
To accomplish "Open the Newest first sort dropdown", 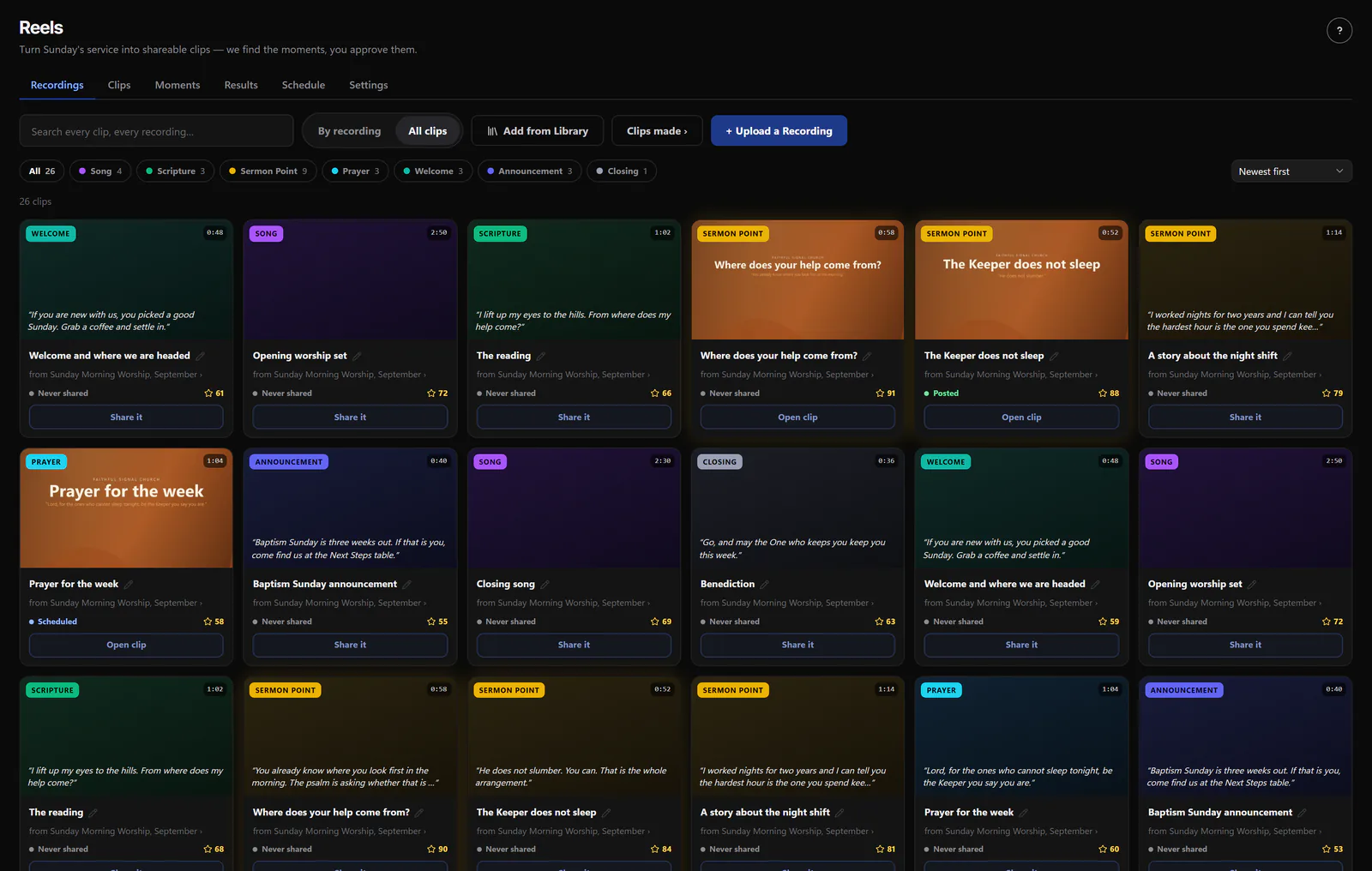I will [1291, 171].
